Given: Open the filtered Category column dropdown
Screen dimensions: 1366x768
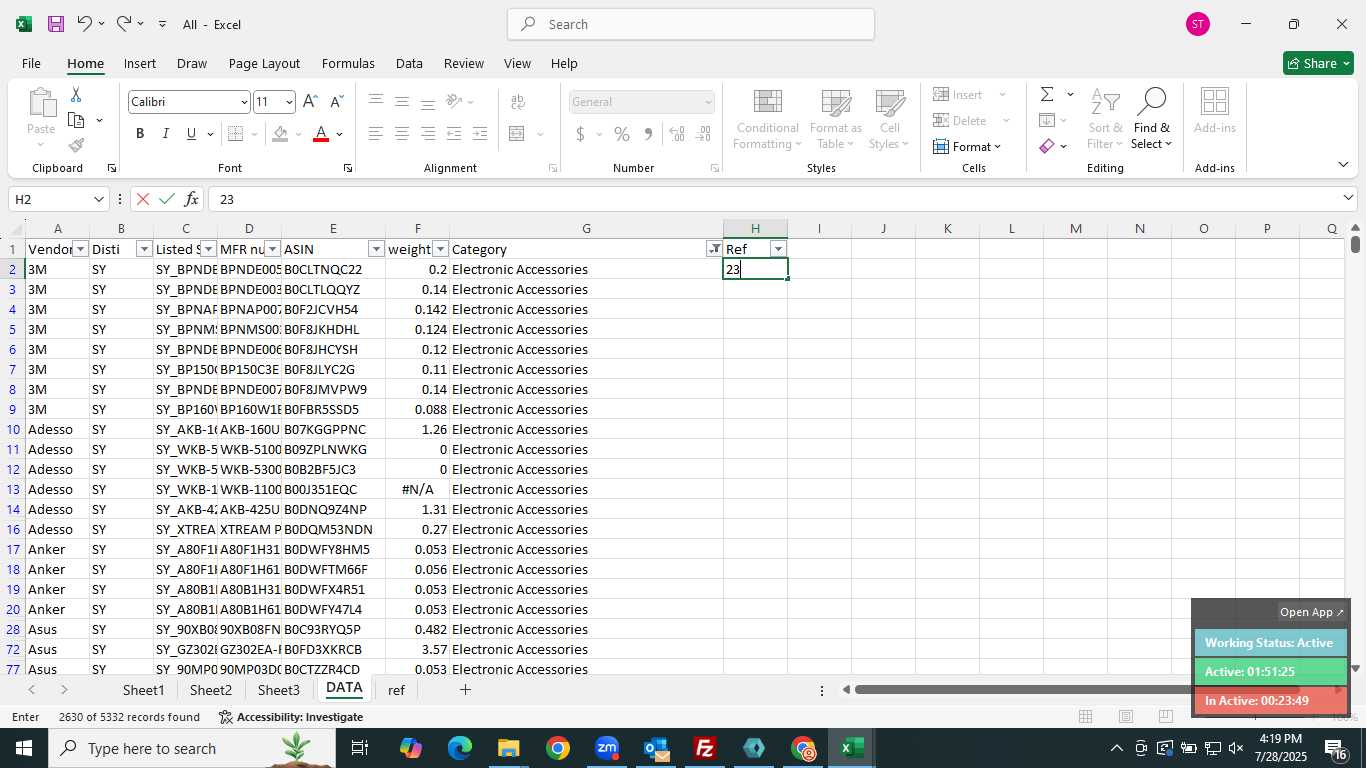Looking at the screenshot, I should [x=714, y=249].
